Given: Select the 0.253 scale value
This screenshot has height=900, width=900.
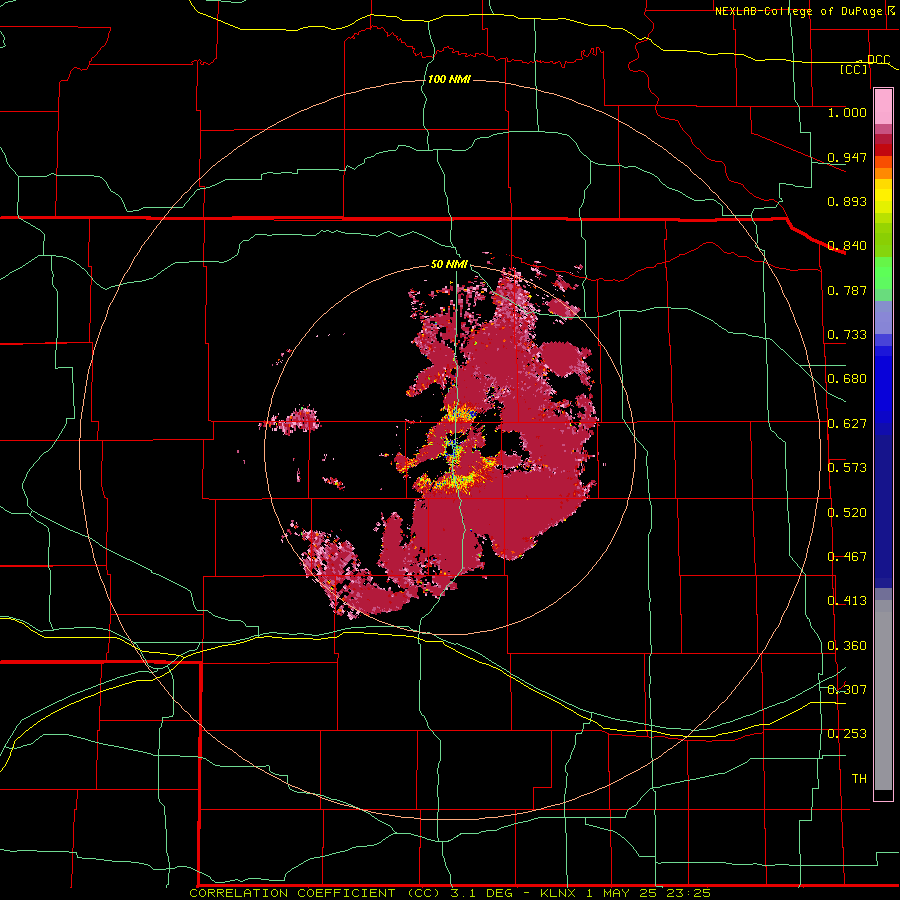Looking at the screenshot, I should (x=847, y=734).
